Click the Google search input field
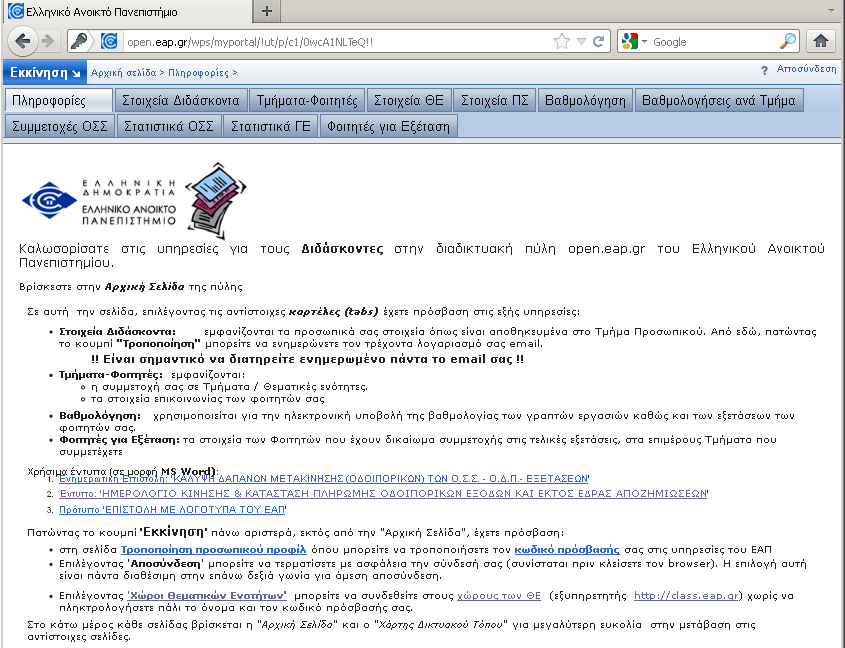 pos(714,42)
